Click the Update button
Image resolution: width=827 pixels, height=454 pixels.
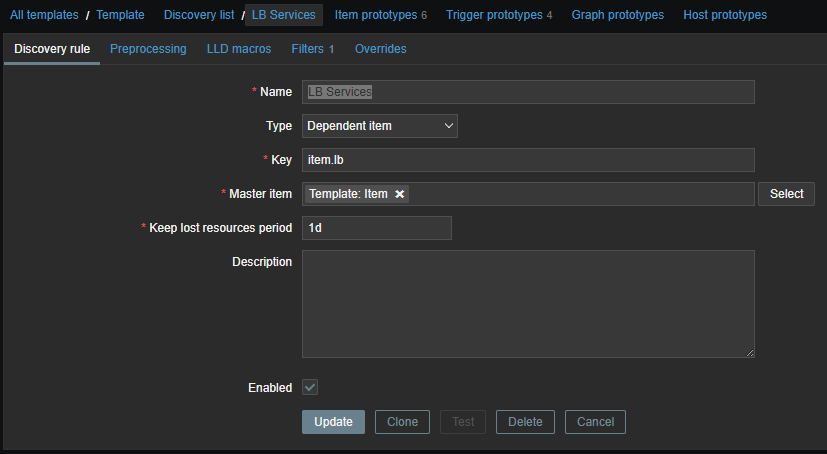pyautogui.click(x=333, y=422)
